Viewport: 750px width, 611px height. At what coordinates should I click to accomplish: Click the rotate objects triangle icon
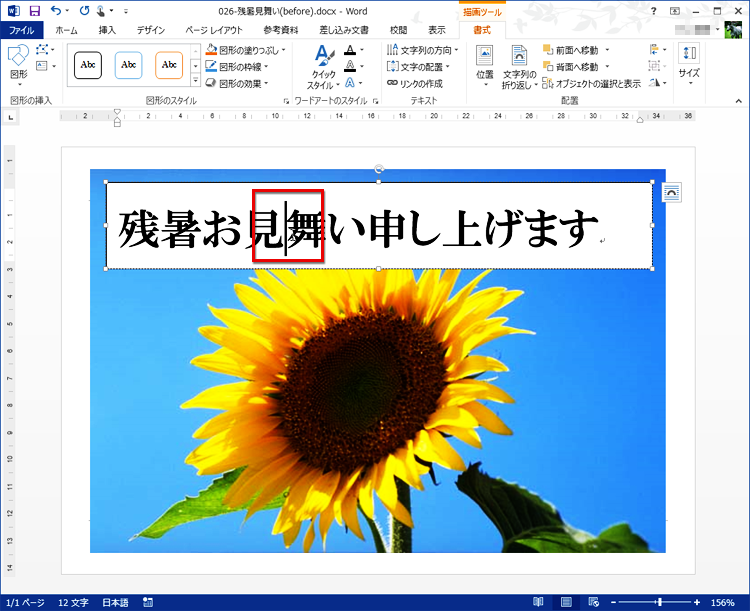pos(654,83)
